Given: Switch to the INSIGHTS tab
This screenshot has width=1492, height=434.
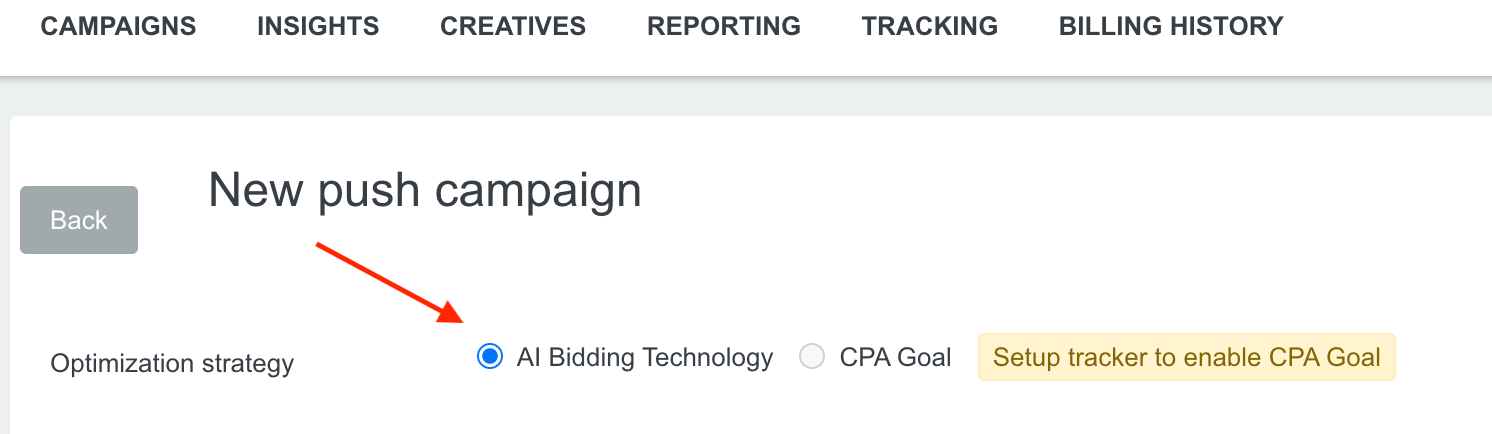Looking at the screenshot, I should coord(318,27).
